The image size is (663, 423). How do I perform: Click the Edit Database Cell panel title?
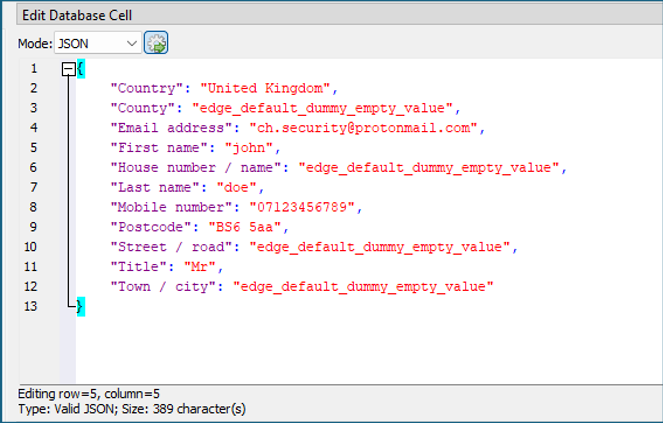77,16
